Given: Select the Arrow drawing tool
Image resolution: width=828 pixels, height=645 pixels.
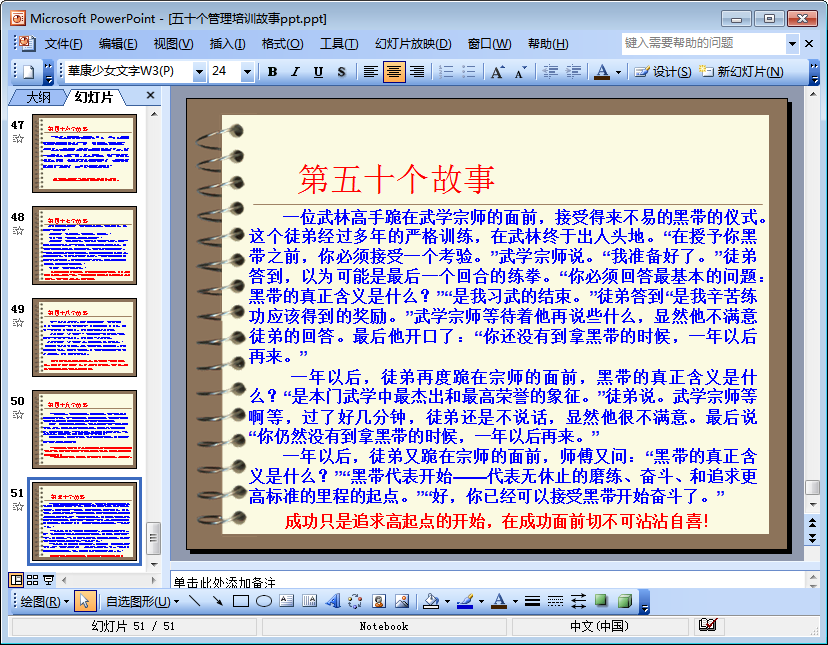Looking at the screenshot, I should tap(218, 601).
